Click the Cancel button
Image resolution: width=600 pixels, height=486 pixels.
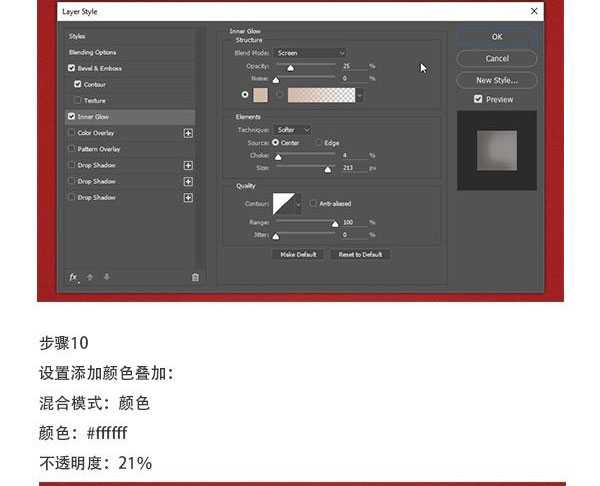(x=497, y=59)
